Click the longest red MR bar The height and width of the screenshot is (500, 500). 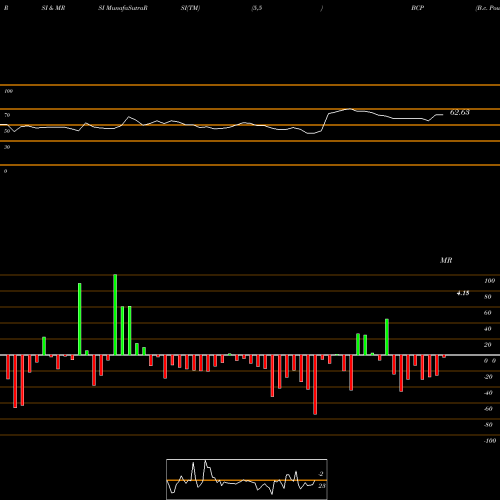point(315,385)
